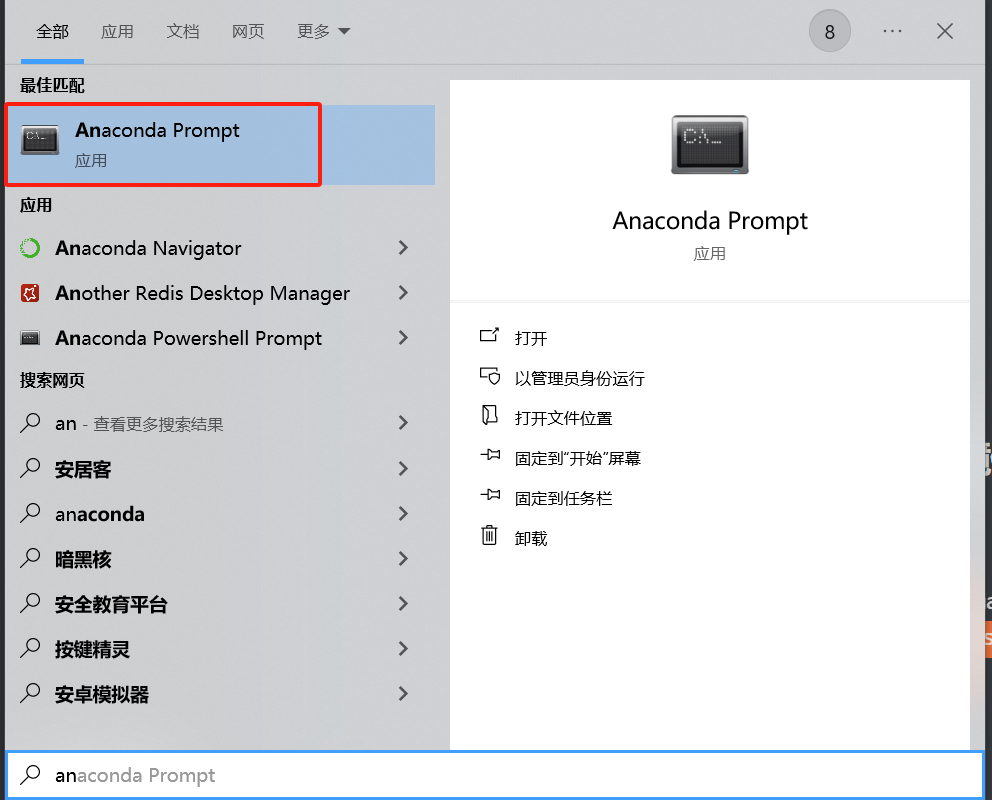
Task: Select Anaconda Powershell Prompt result
Action: click(x=220, y=338)
